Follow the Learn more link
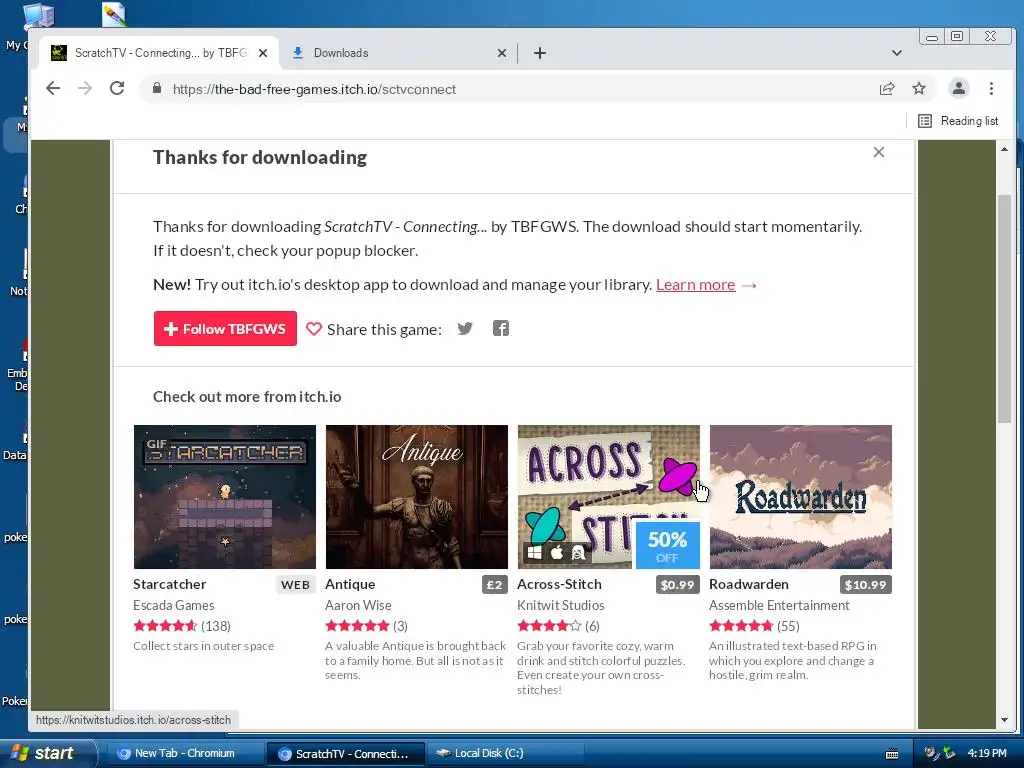 pos(696,285)
